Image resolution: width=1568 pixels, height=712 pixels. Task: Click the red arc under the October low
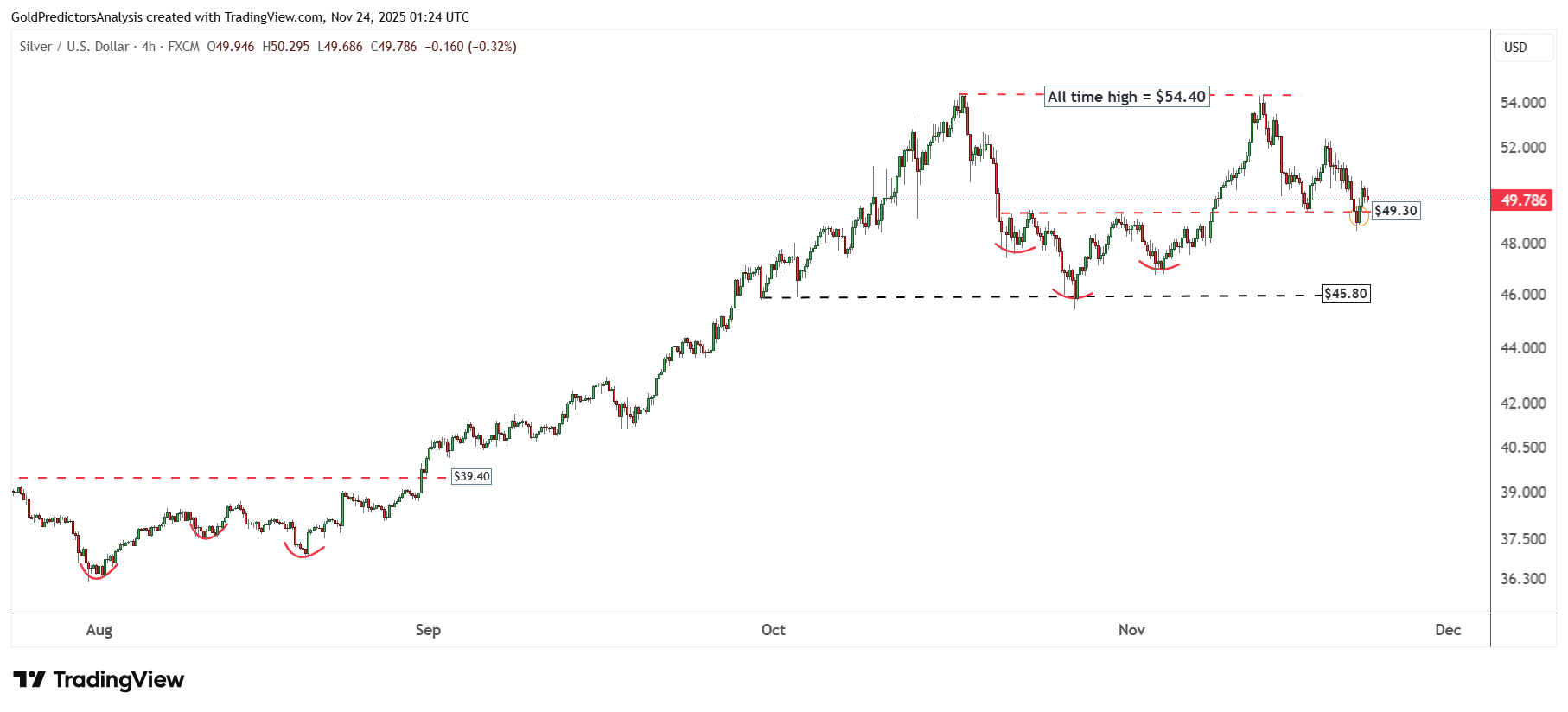(x=1073, y=296)
